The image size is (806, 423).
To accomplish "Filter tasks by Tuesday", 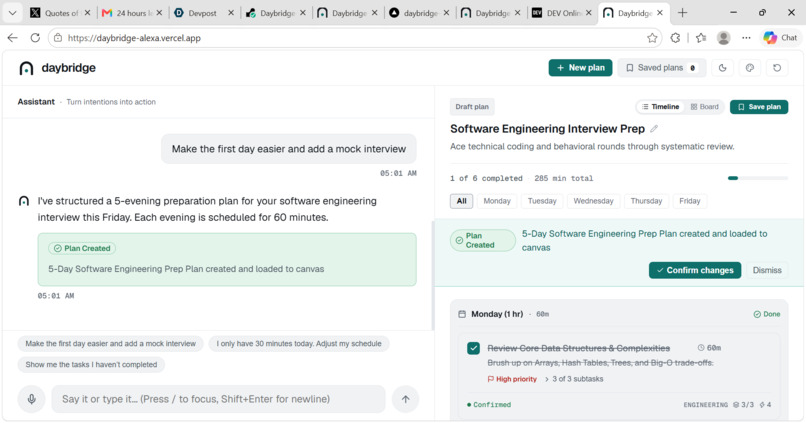I will [542, 201].
